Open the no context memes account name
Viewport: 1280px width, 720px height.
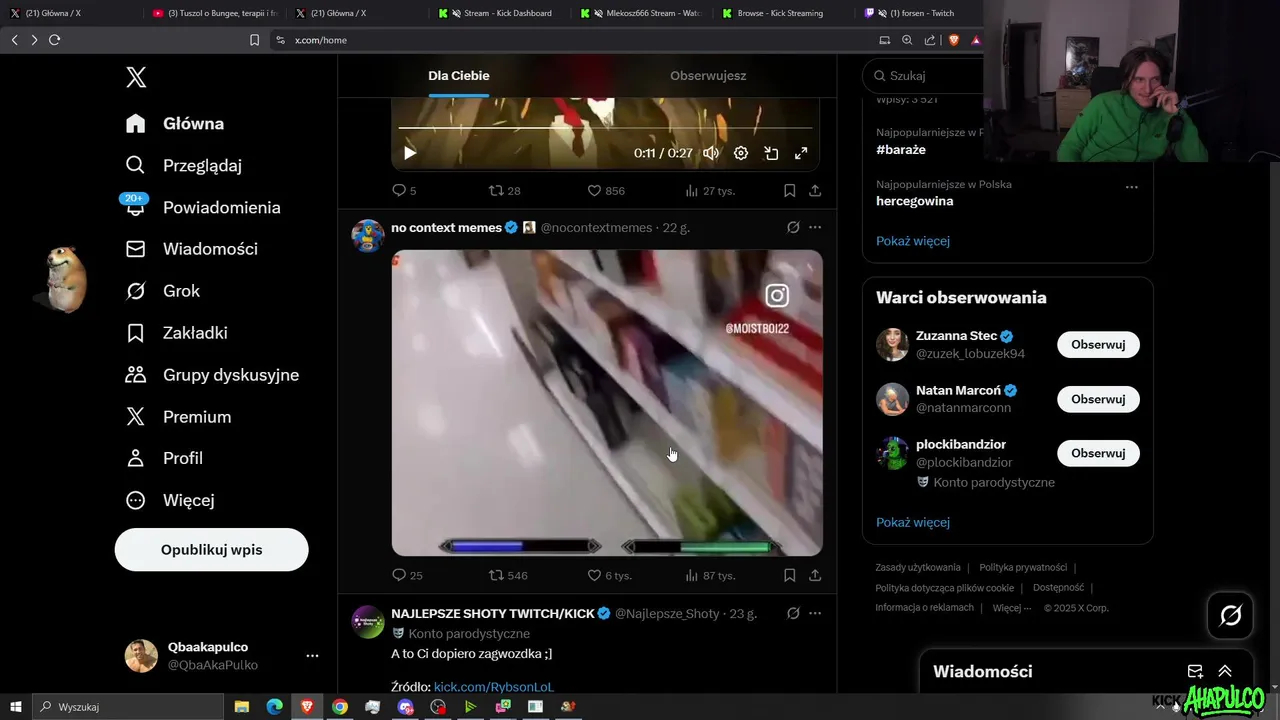(x=446, y=228)
